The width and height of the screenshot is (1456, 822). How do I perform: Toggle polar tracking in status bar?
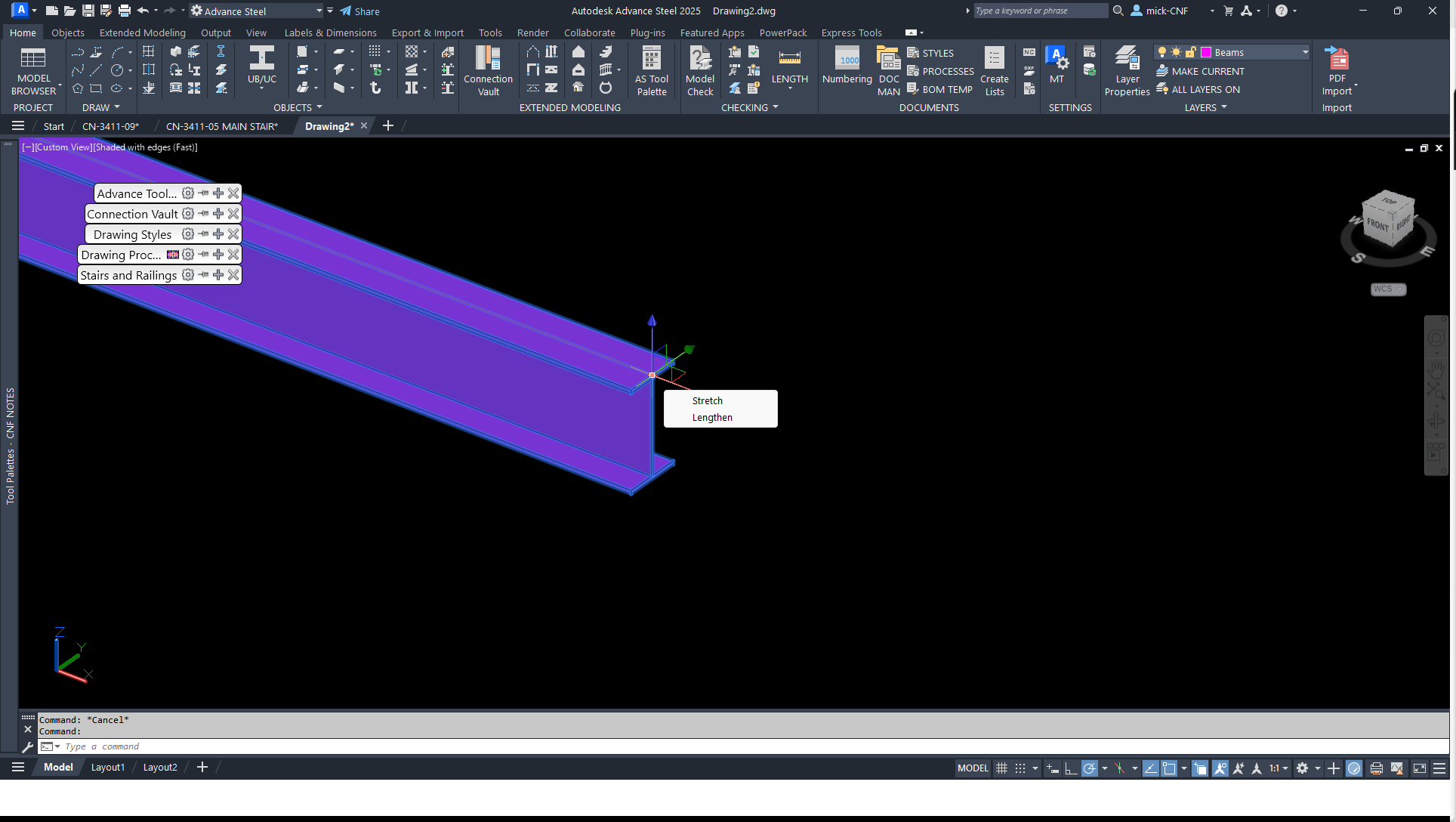(1089, 768)
